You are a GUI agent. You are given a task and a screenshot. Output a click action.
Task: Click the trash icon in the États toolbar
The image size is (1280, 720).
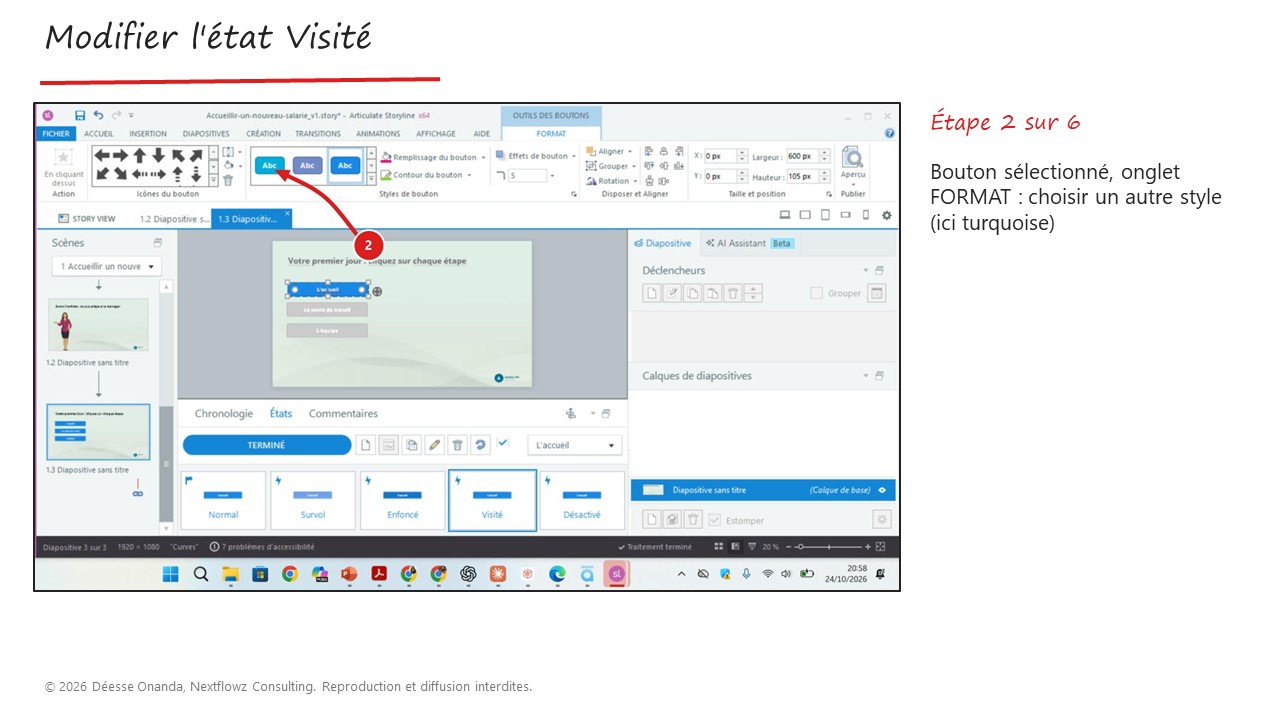[x=457, y=445]
